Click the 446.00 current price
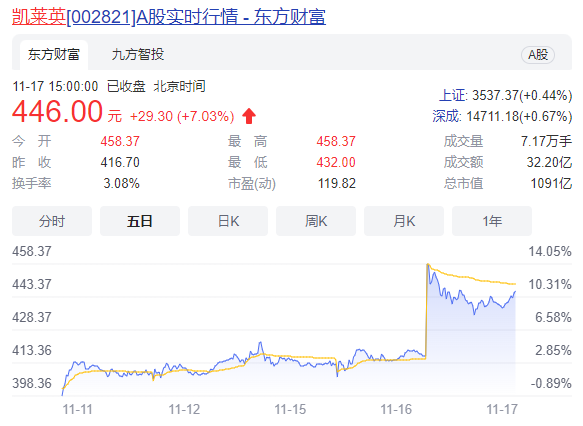 (57, 111)
